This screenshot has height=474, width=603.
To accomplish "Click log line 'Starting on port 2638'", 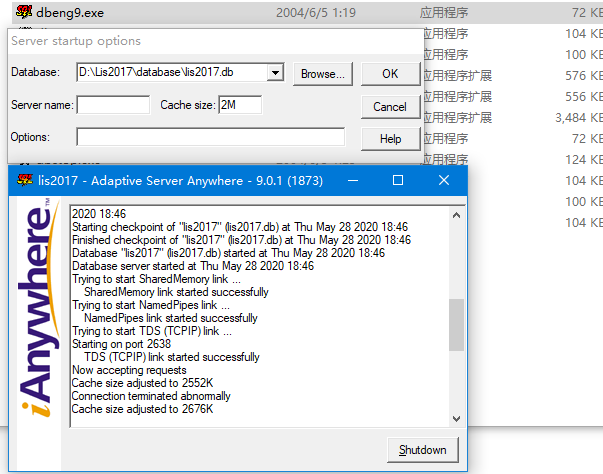I will pyautogui.click(x=122, y=344).
